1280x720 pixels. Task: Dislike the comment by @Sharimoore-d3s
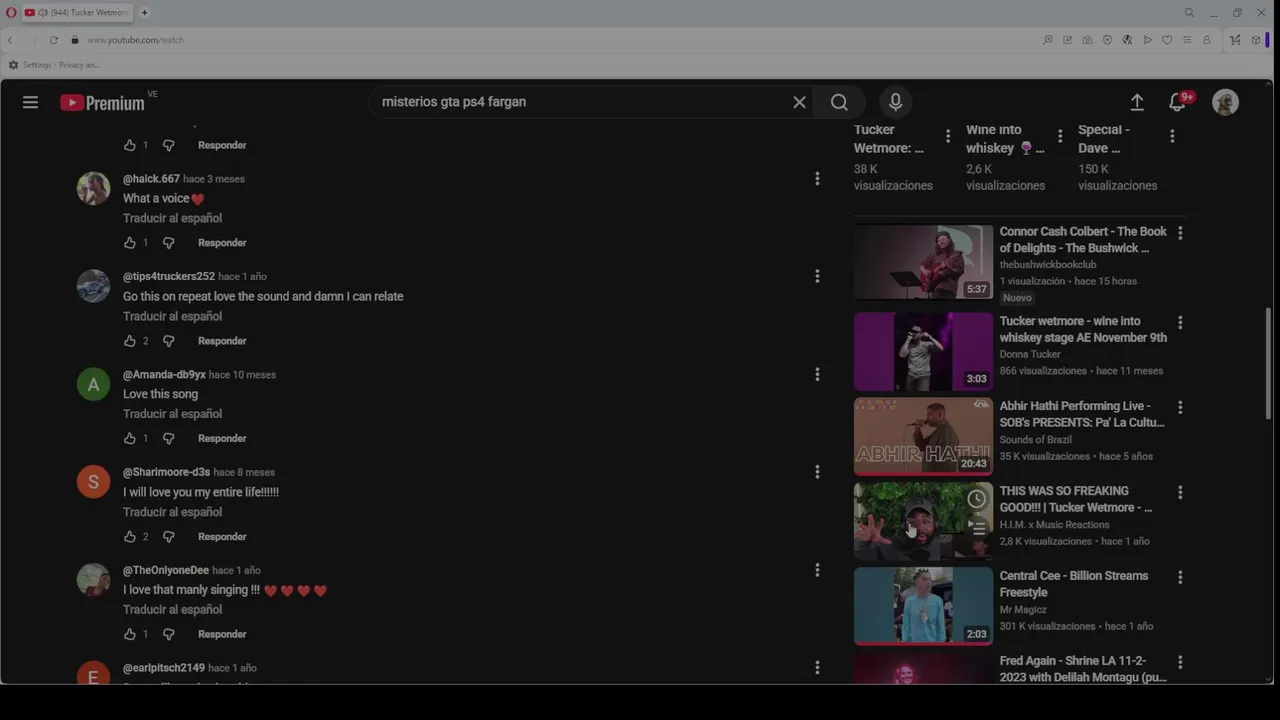point(168,537)
